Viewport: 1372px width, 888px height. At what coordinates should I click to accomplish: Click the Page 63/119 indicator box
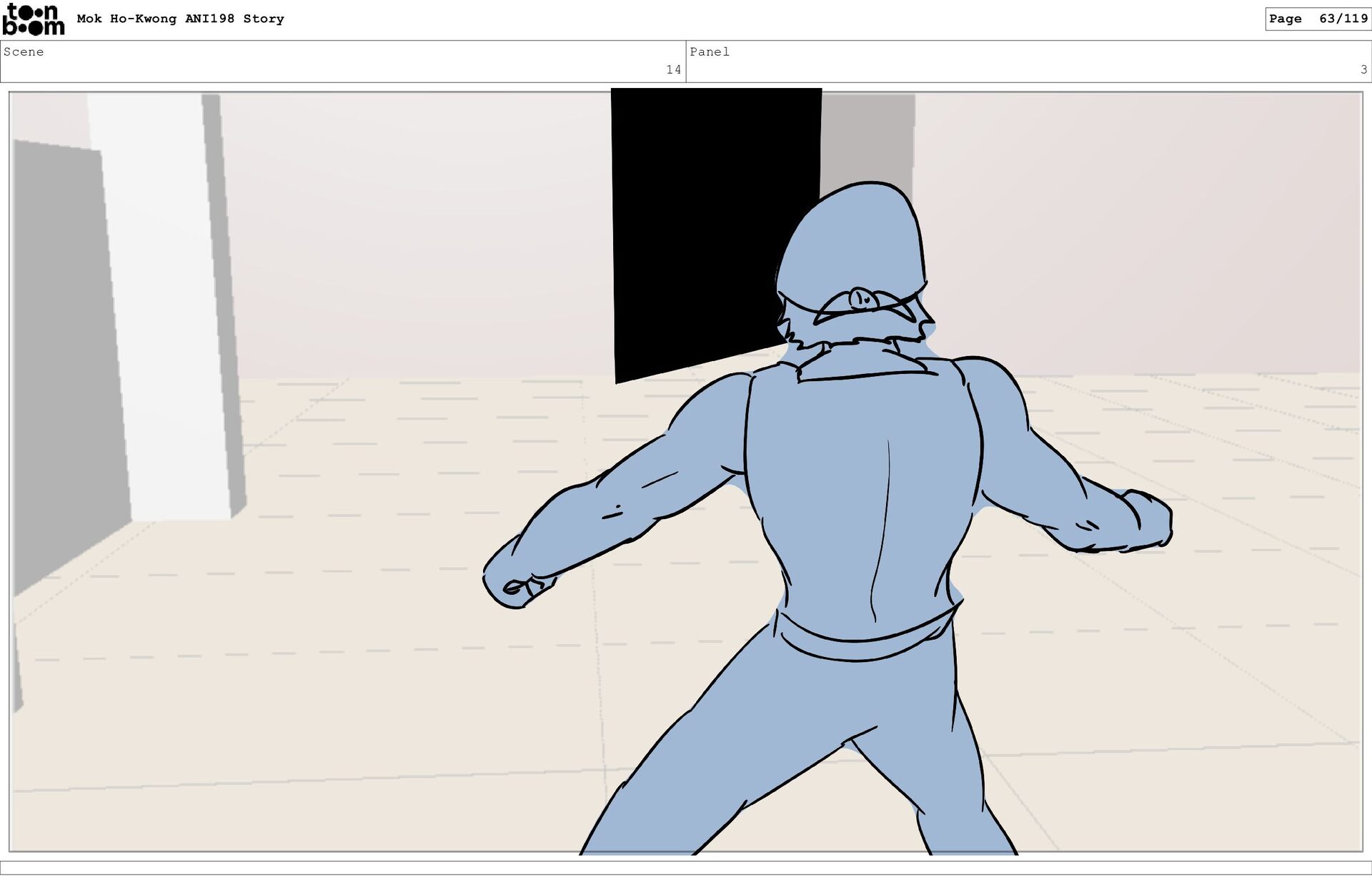click(1317, 19)
